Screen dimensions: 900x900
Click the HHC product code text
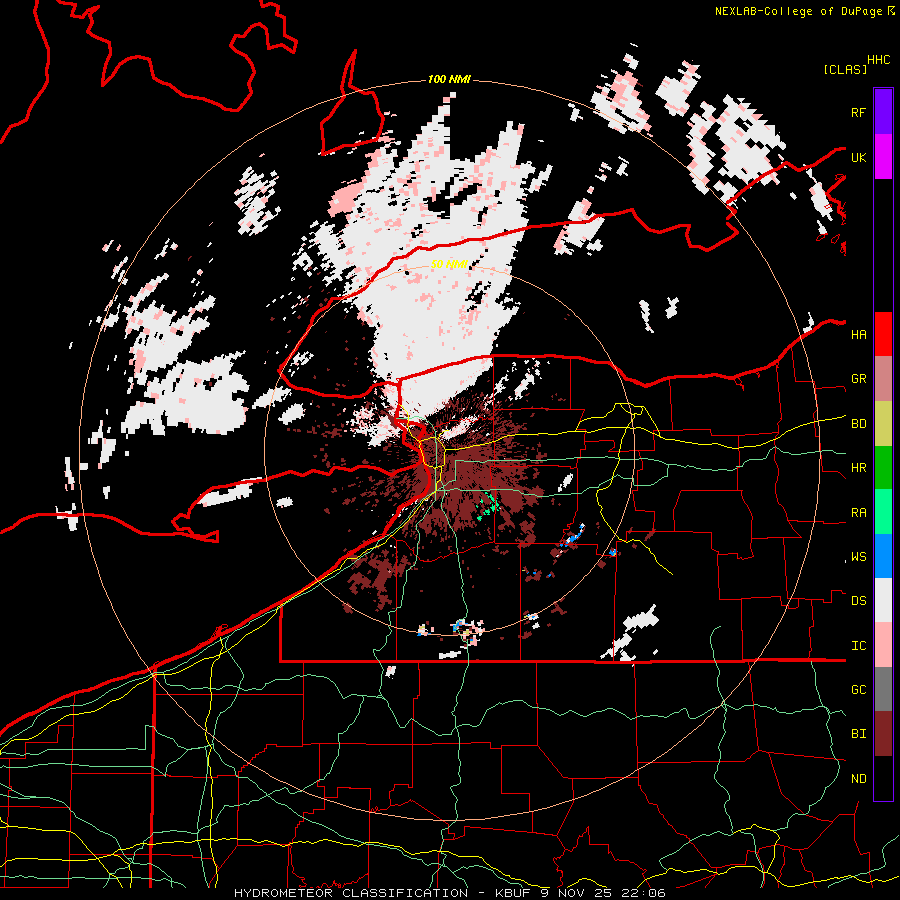tap(879, 60)
